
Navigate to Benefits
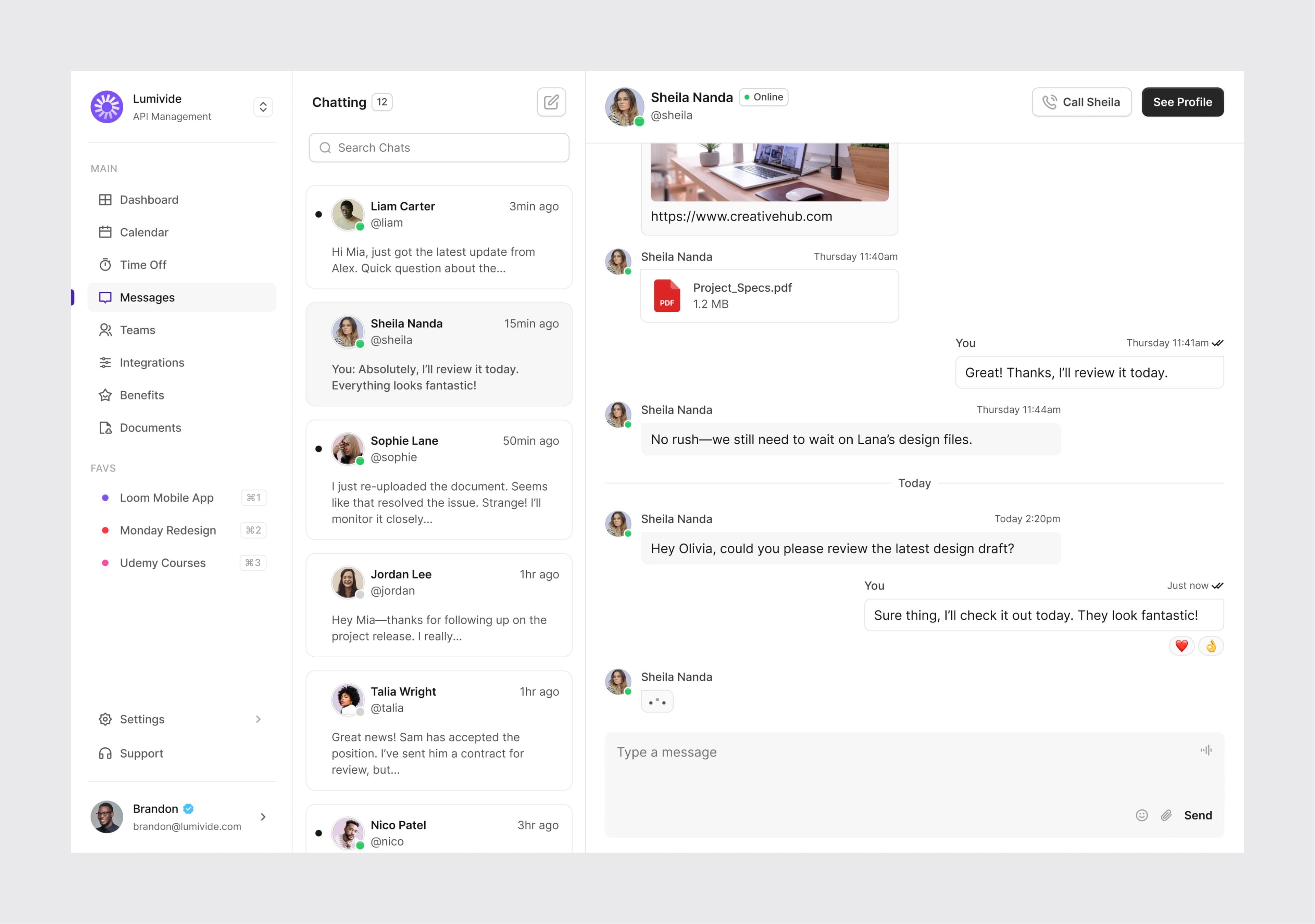click(x=181, y=395)
